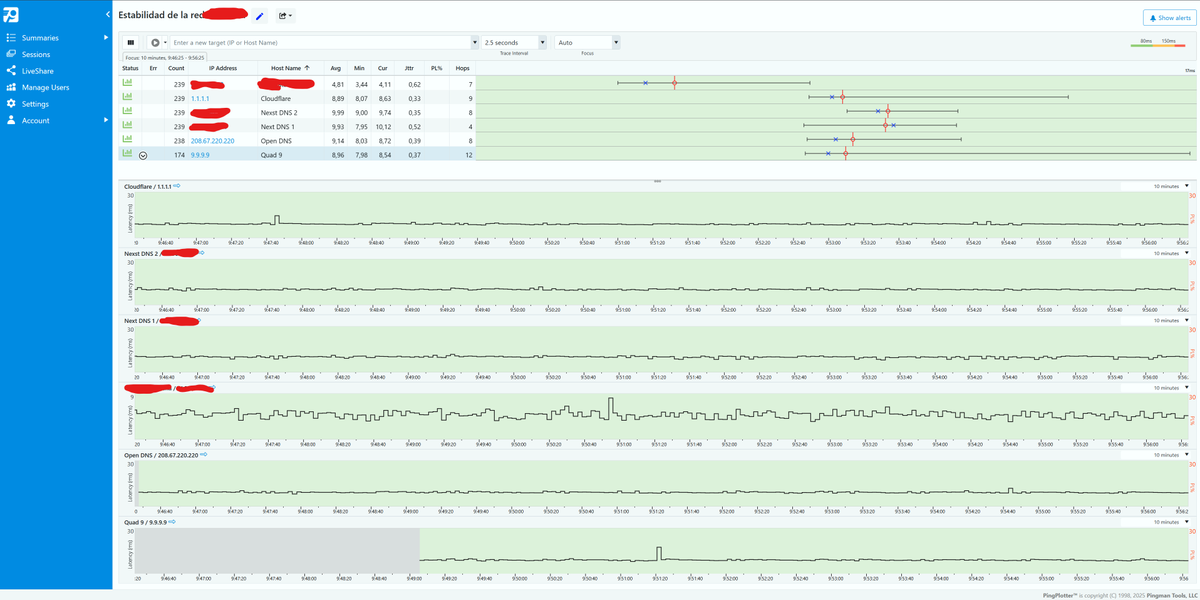Click the latency marker in the Cloudflare row graph

coord(843,97)
